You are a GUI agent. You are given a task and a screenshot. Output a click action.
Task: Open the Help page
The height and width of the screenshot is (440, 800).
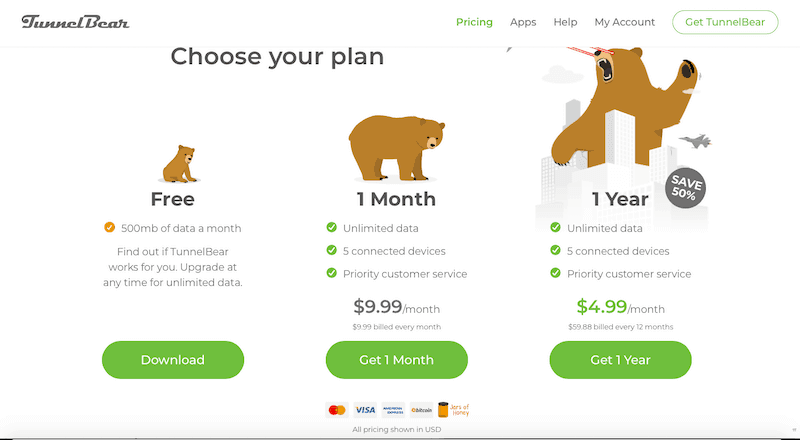565,22
